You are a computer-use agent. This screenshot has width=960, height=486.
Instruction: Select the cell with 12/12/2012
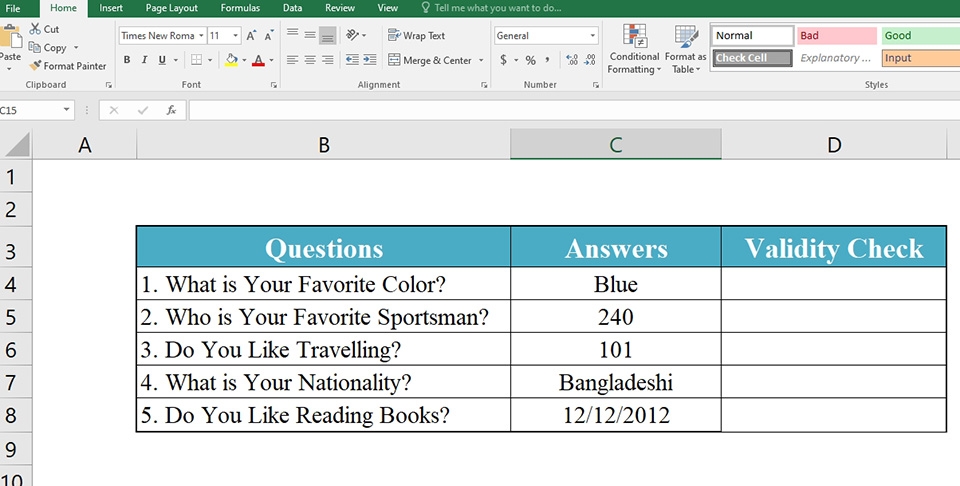[x=616, y=415]
